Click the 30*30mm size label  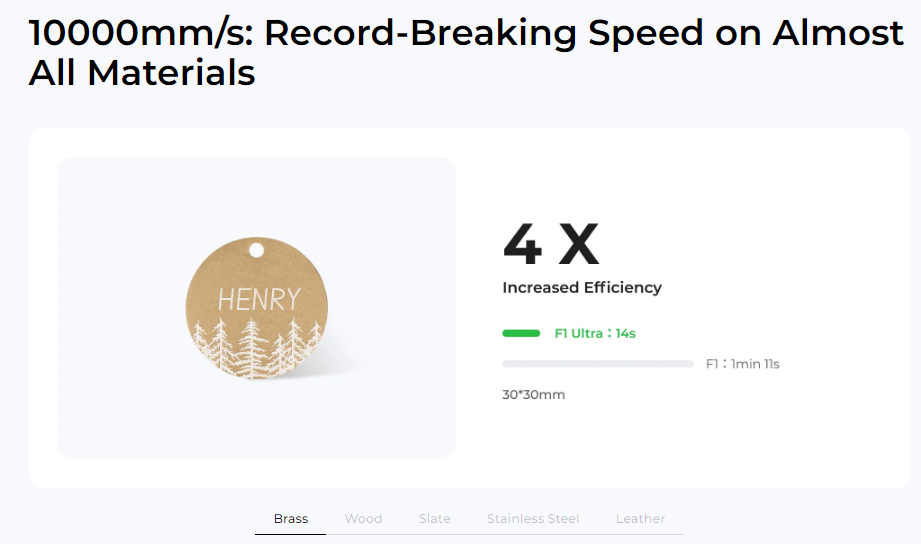click(533, 394)
